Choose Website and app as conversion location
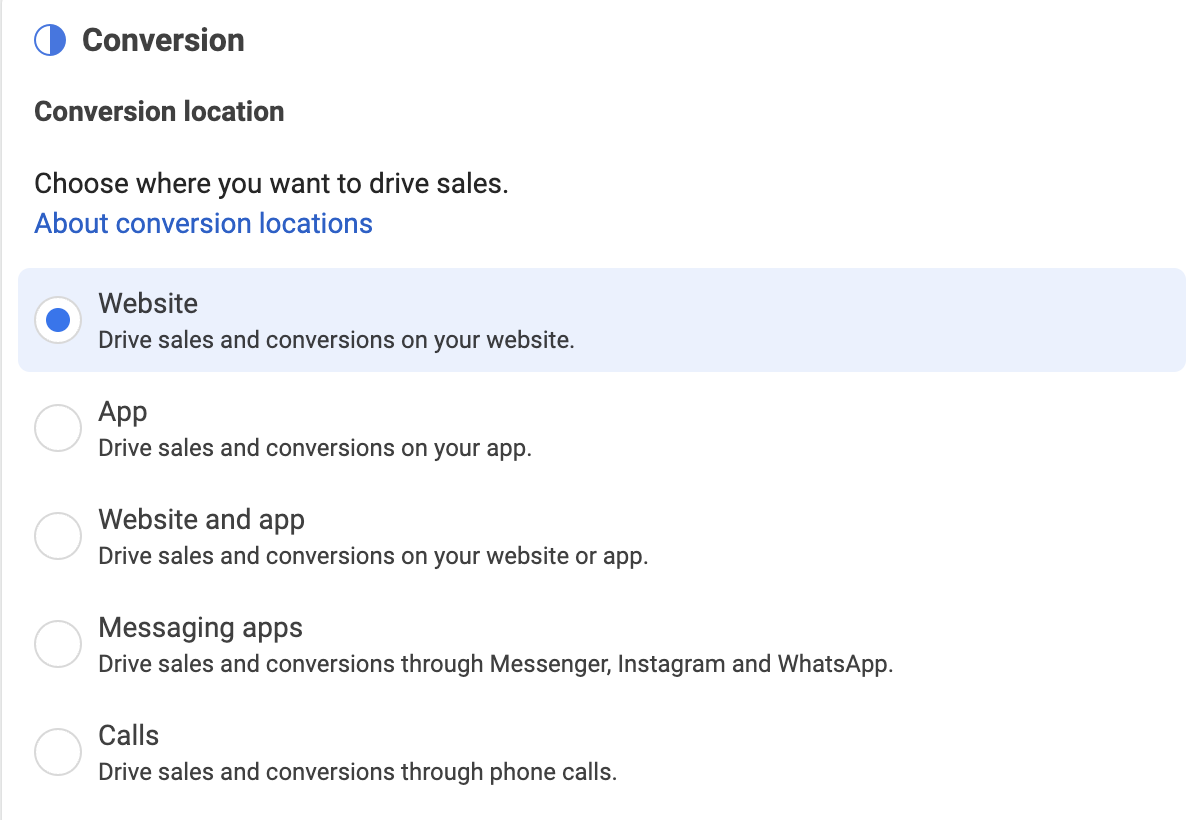1200x820 pixels. (57, 535)
